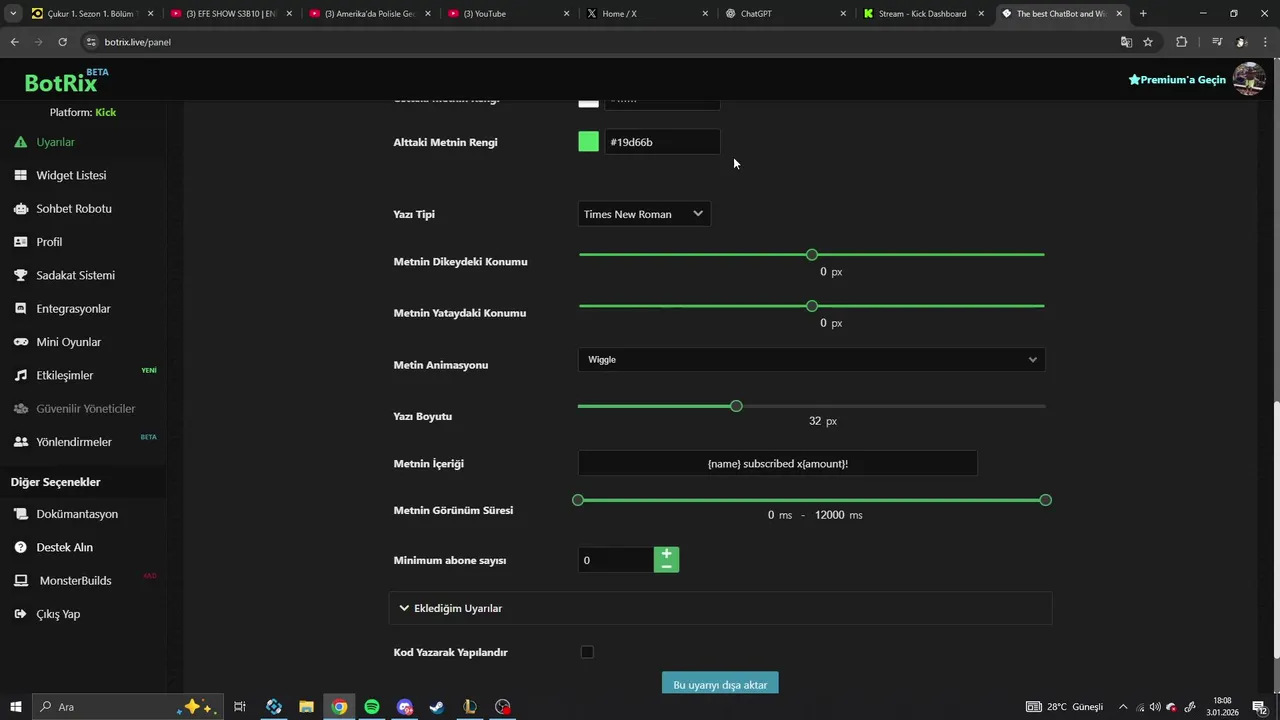Viewport: 1280px width, 720px height.
Task: Open Uyarılar warning triangle icon
Action: [20, 142]
